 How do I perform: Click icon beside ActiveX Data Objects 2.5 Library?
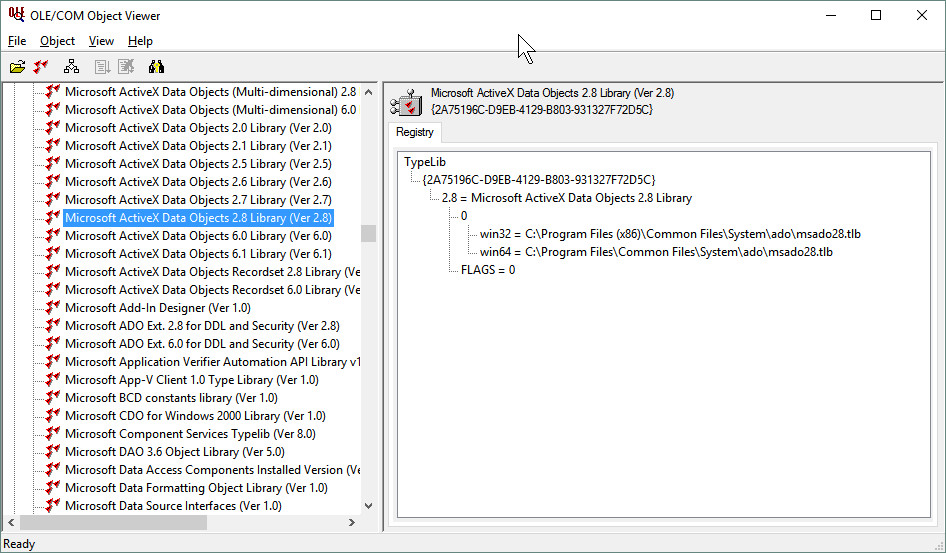[53, 163]
